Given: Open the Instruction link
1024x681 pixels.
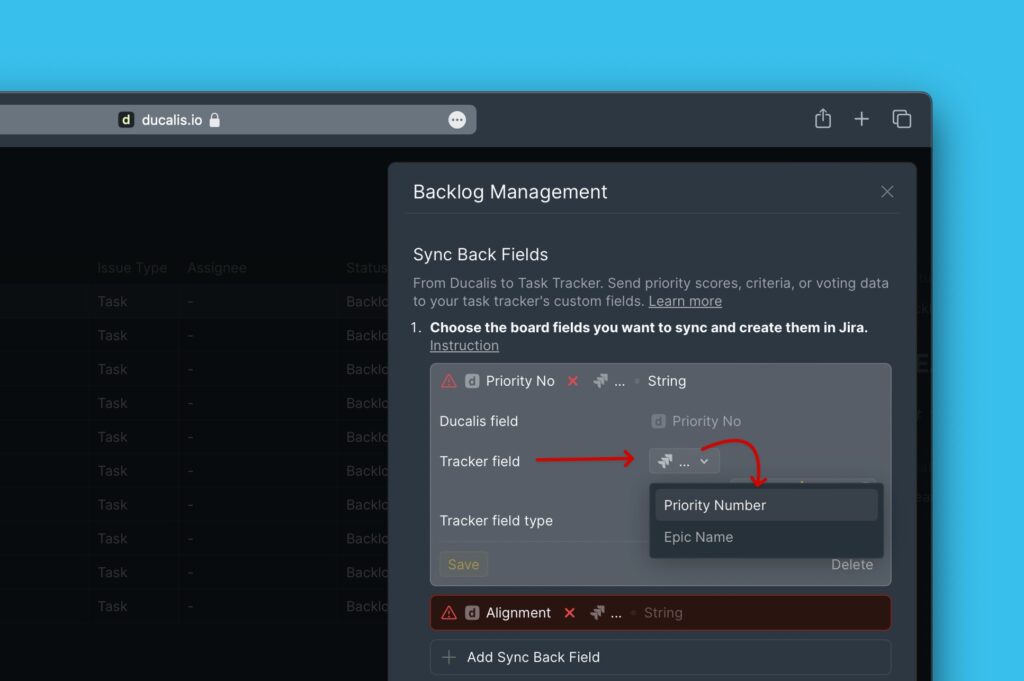Looking at the screenshot, I should 464,345.
